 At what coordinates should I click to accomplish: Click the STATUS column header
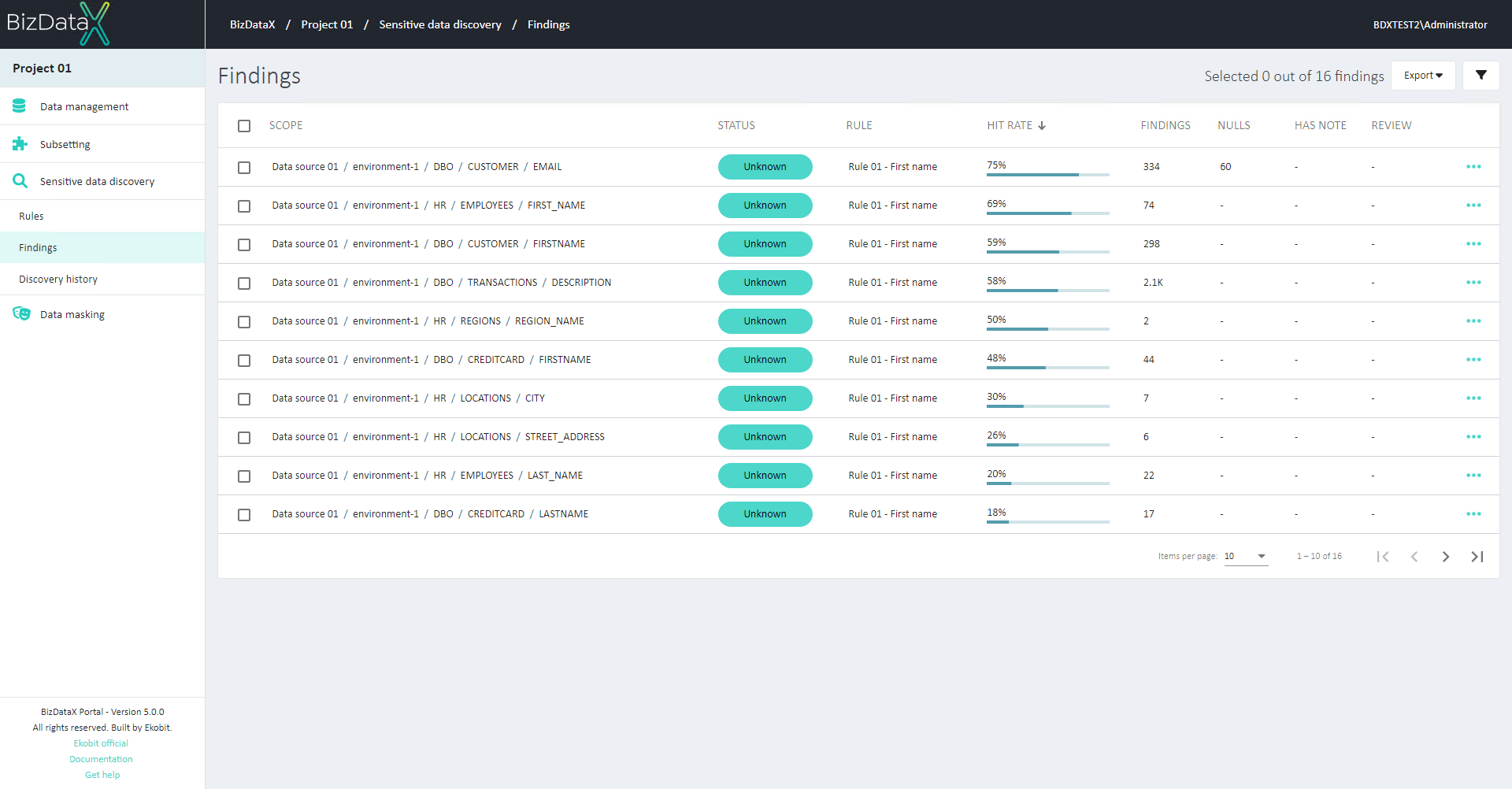tap(736, 126)
